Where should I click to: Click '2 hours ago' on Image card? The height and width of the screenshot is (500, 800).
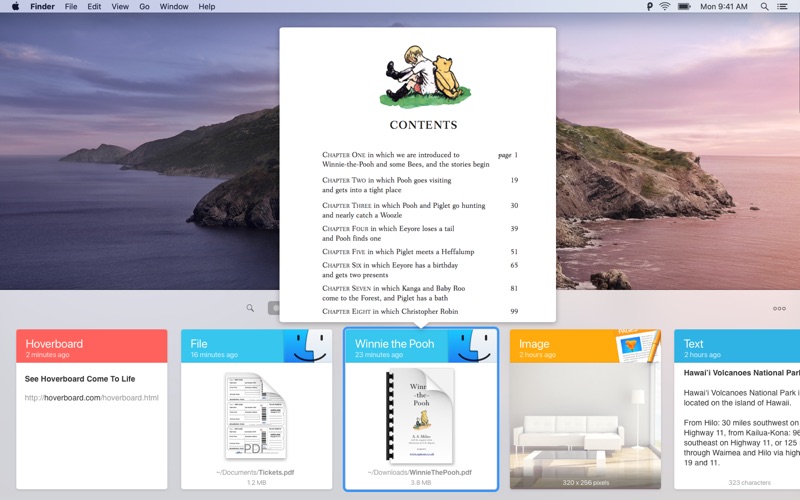pos(537,355)
